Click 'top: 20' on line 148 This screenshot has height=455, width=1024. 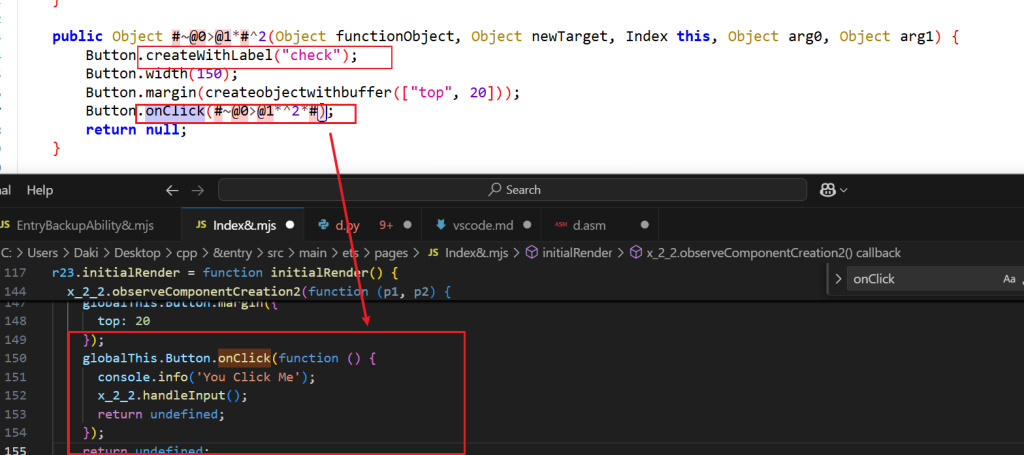tap(123, 321)
